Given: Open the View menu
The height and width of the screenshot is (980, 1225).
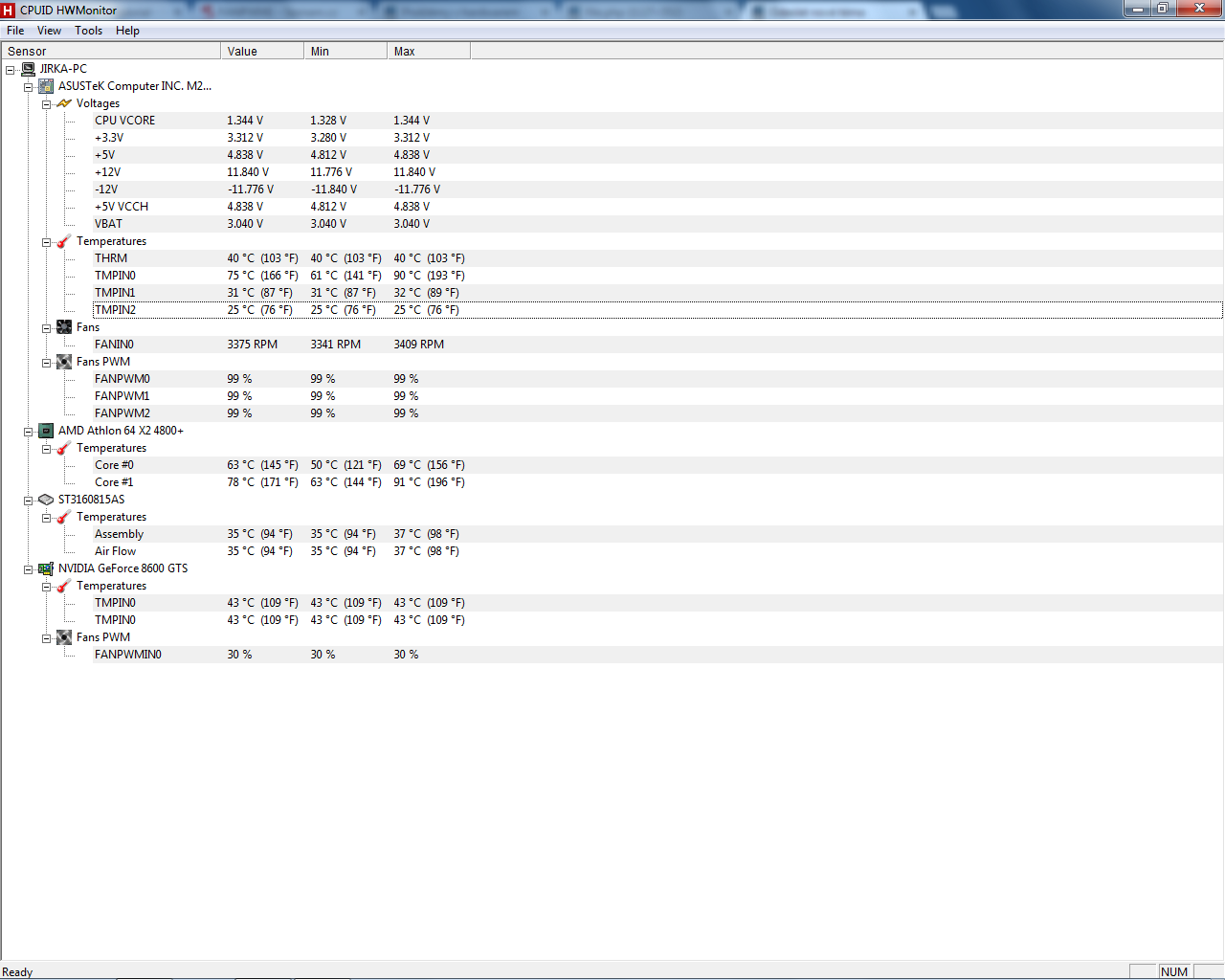Looking at the screenshot, I should coord(49,31).
